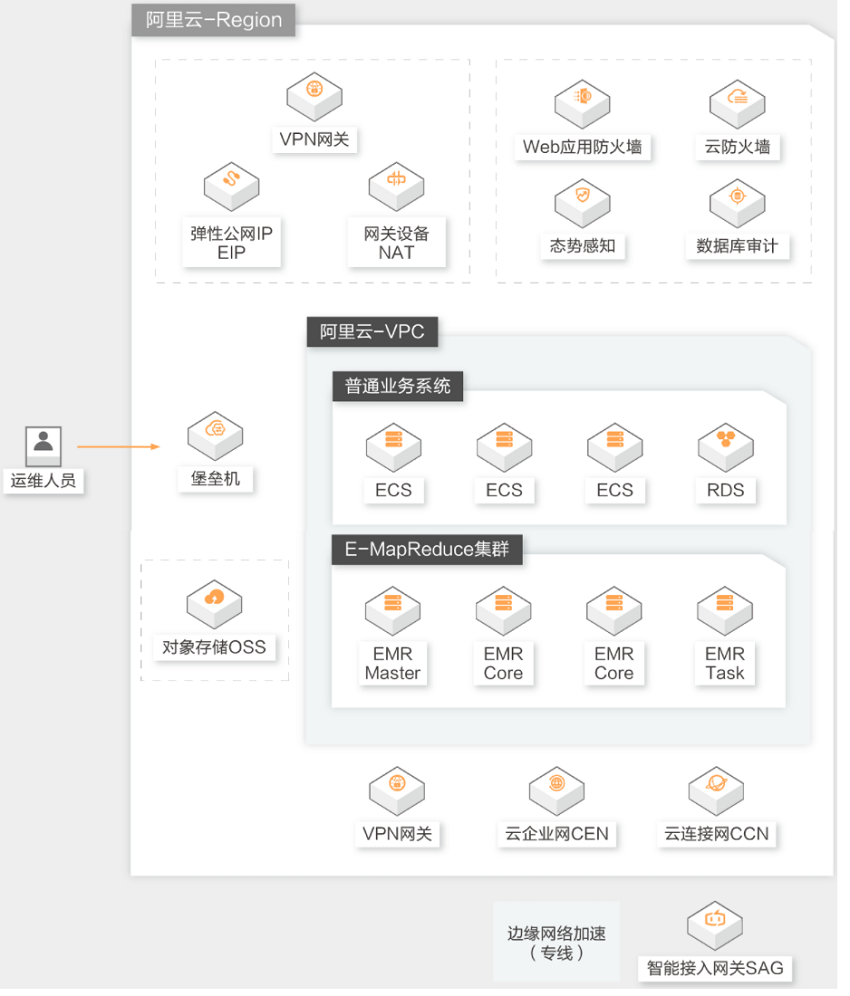Select the 数据库审计 icon

[x=738, y=203]
